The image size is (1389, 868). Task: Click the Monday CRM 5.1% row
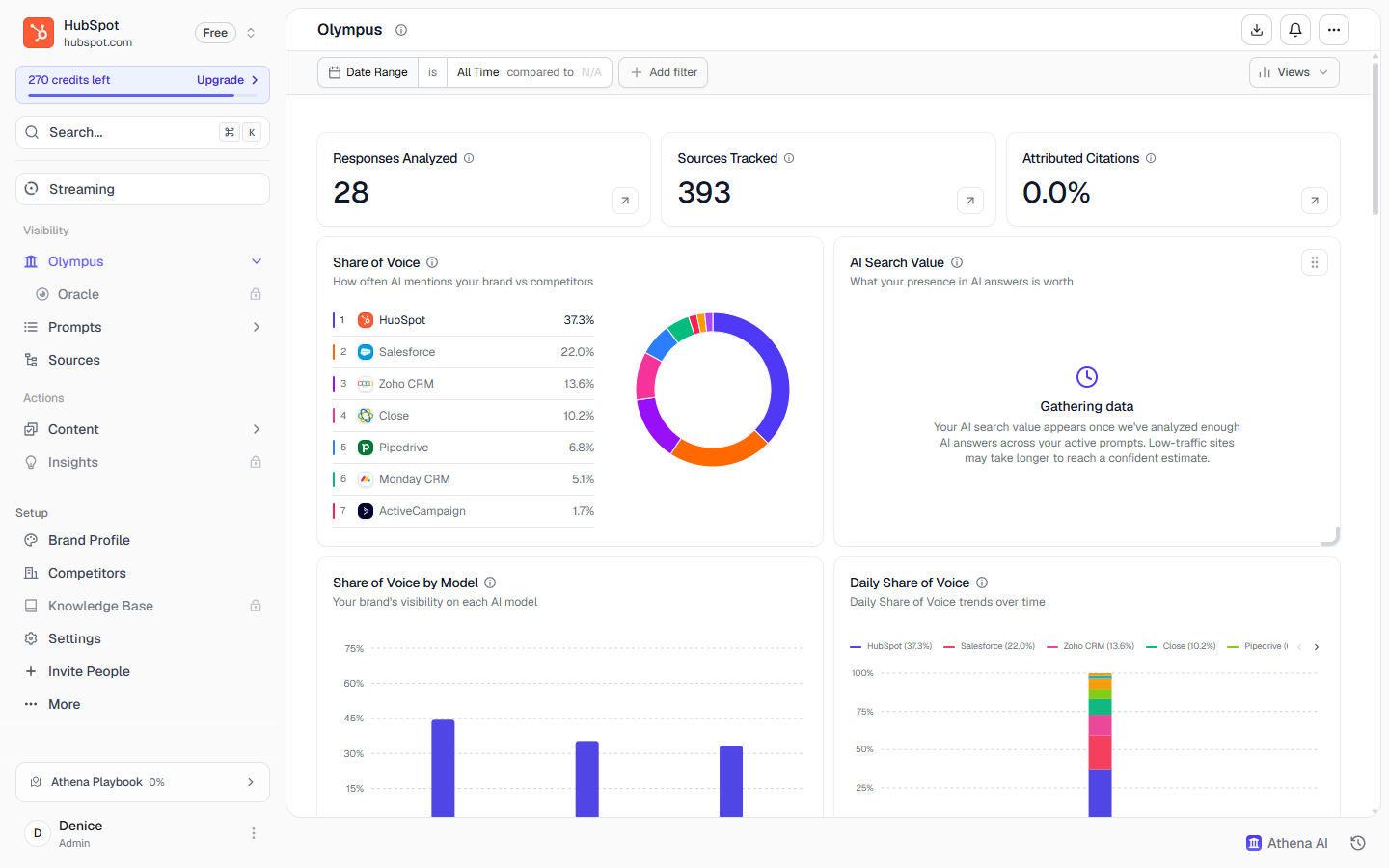463,479
